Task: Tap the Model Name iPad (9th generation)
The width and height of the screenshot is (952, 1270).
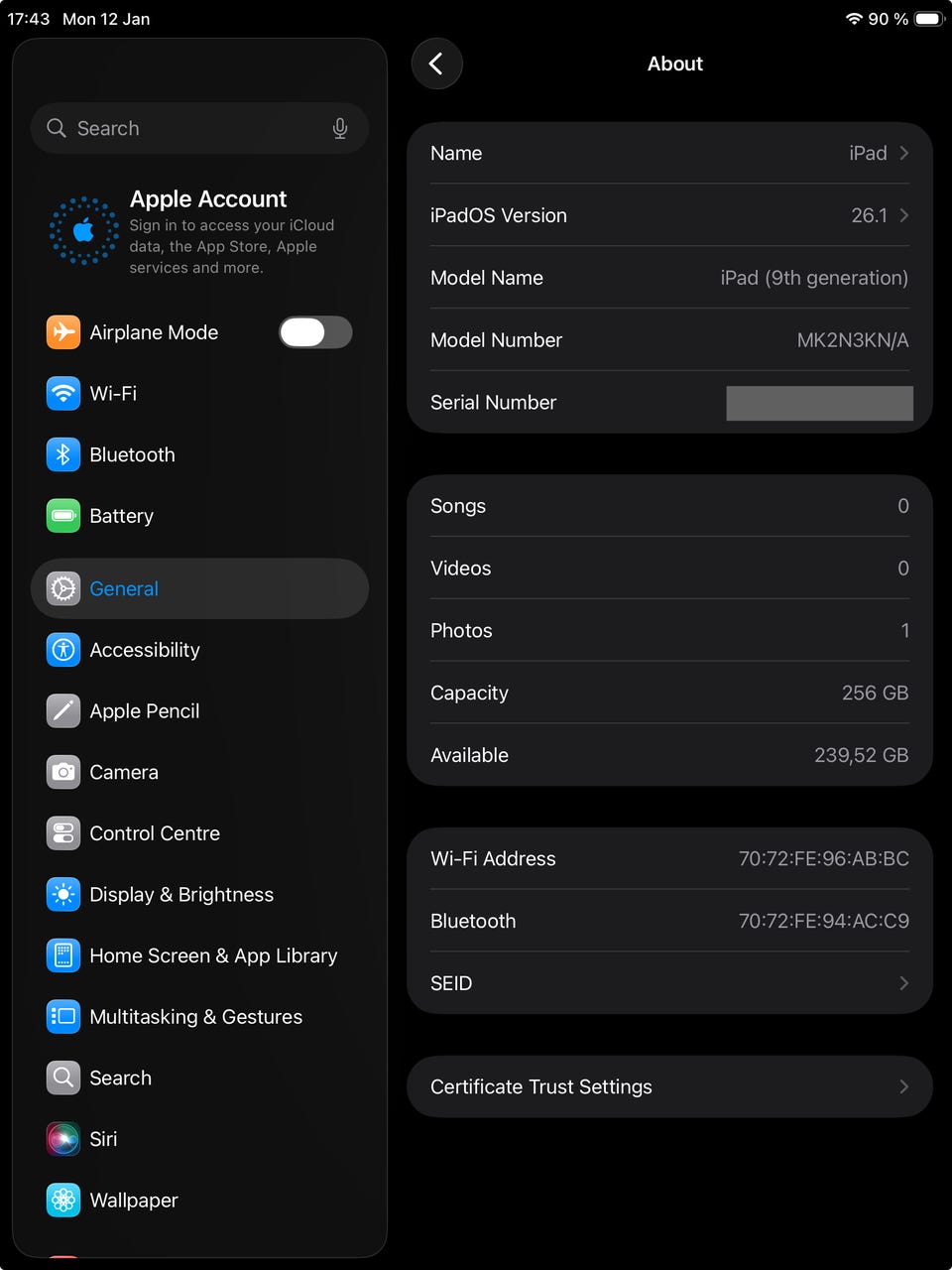Action: [x=814, y=278]
